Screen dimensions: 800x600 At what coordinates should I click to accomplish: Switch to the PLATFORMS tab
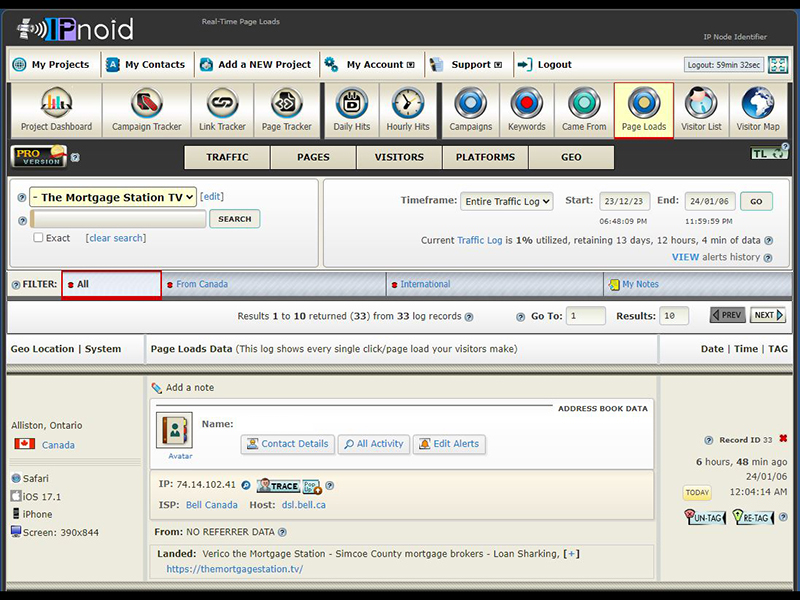(x=485, y=157)
